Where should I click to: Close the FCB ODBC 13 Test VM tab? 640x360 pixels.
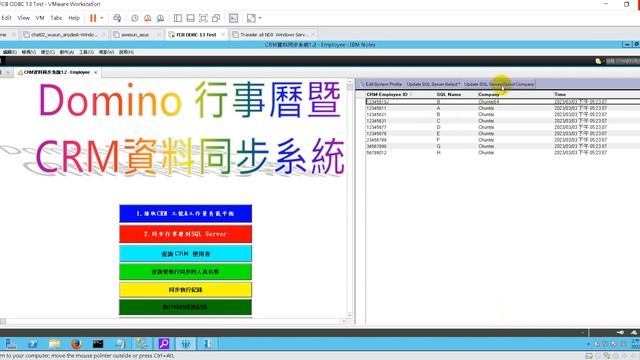click(x=223, y=35)
